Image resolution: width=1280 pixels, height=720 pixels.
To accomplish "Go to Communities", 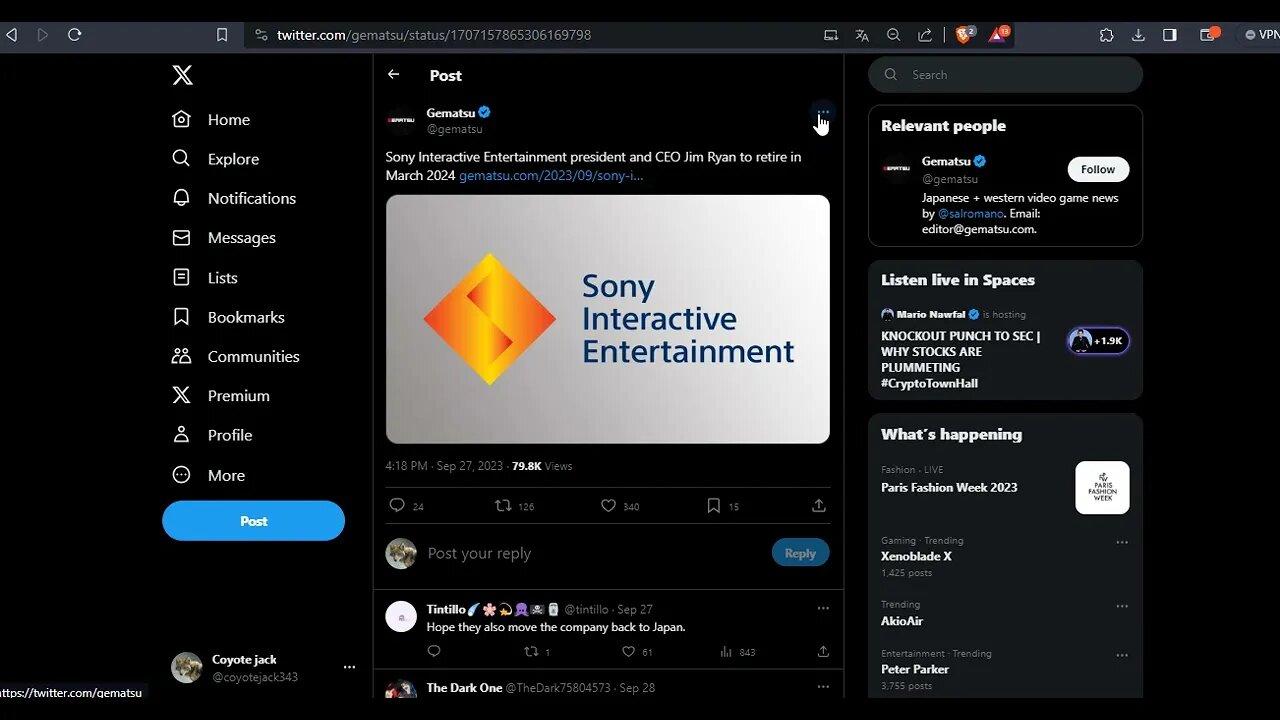I will click(x=236, y=356).
